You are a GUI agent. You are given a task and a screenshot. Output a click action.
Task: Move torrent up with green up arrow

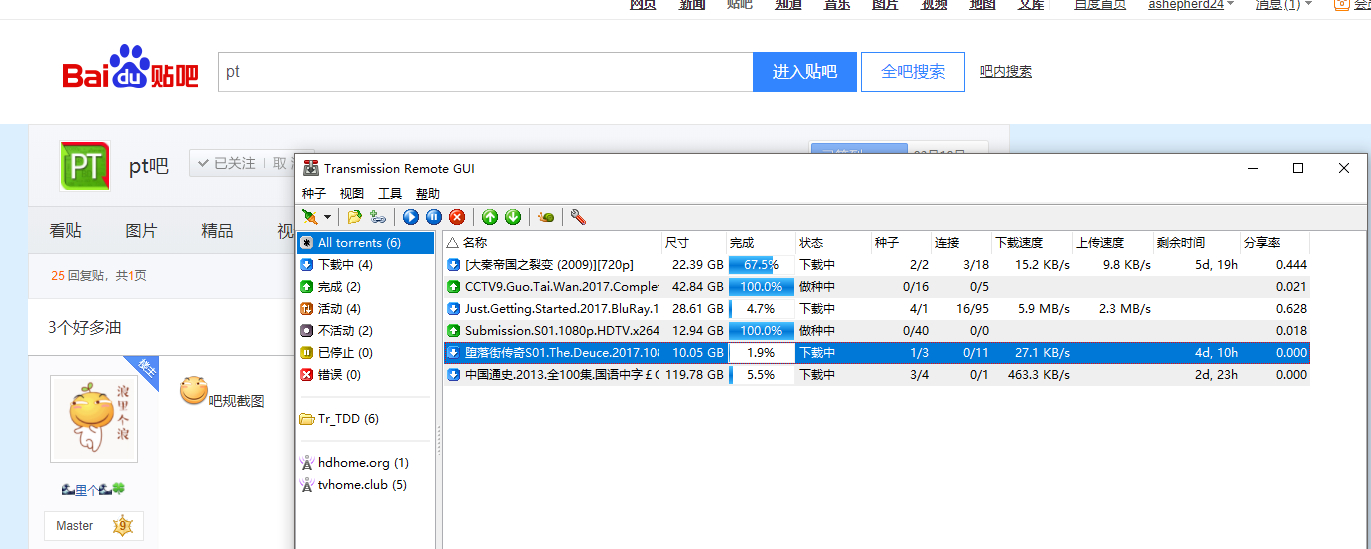[x=489, y=216]
